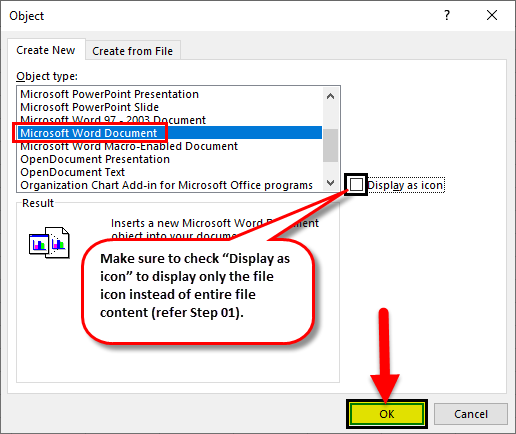The image size is (516, 434).
Task: Click the Cancel button
Action: (471, 414)
